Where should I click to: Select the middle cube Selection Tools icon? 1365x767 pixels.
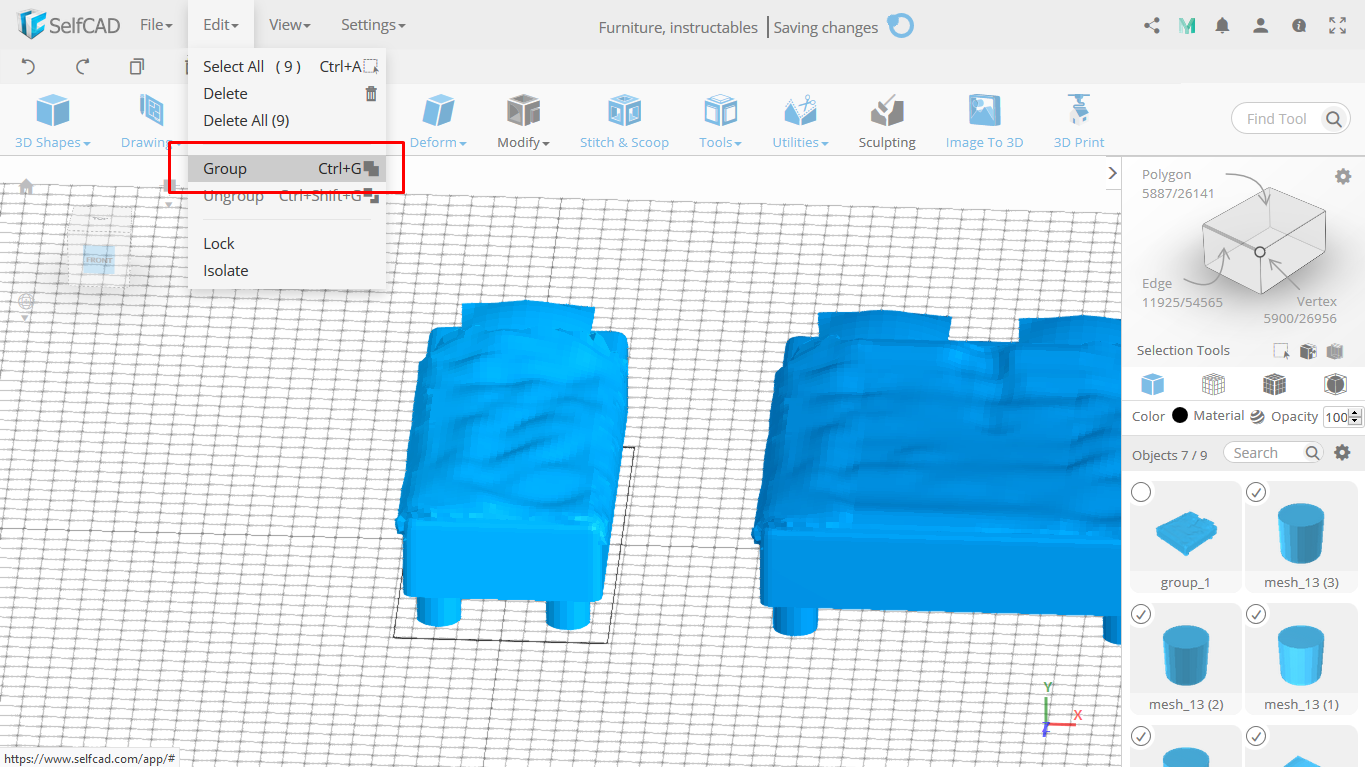coord(1308,351)
